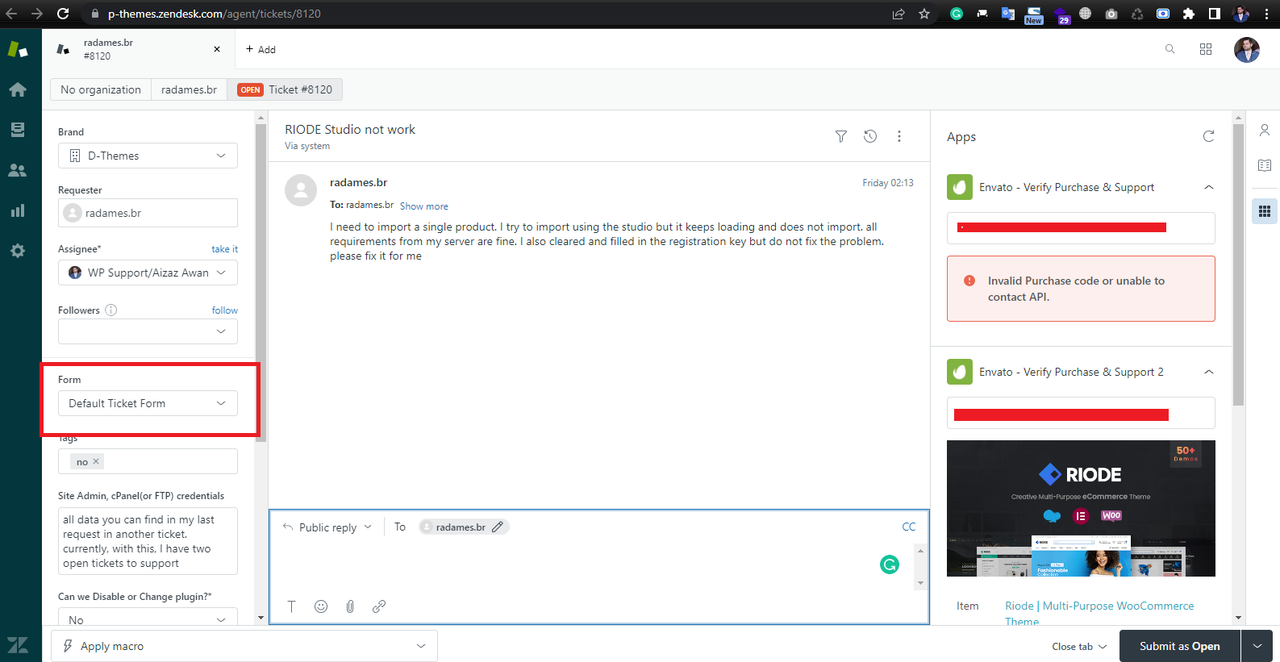Show ticket events history icon
The width and height of the screenshot is (1280, 662).
click(870, 136)
